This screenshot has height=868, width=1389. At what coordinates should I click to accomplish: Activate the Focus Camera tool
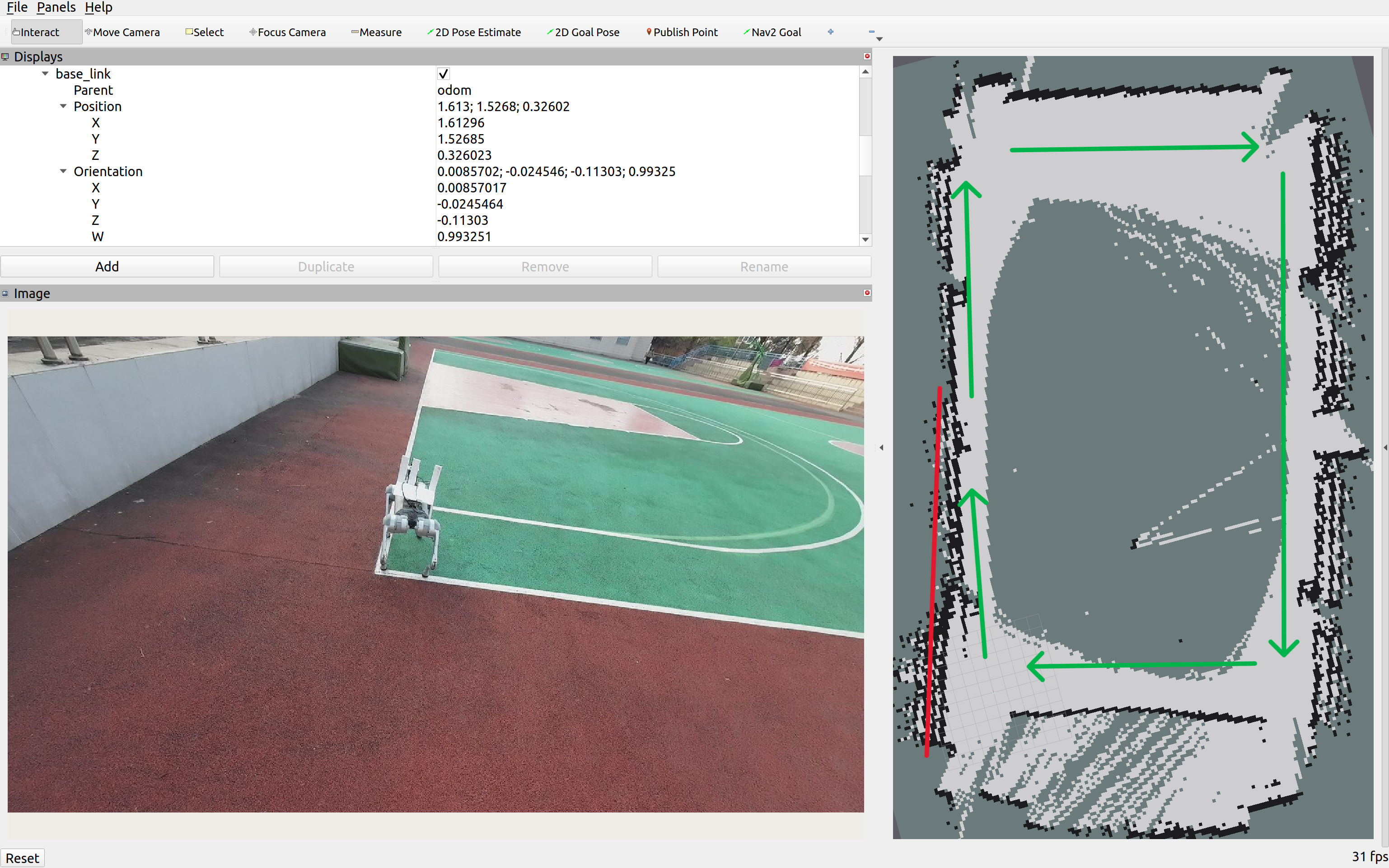point(287,32)
